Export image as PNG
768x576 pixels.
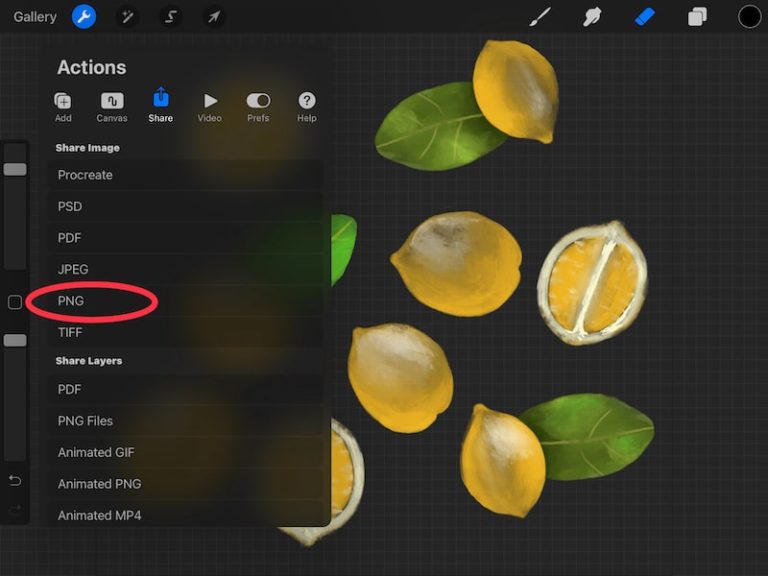185,301
